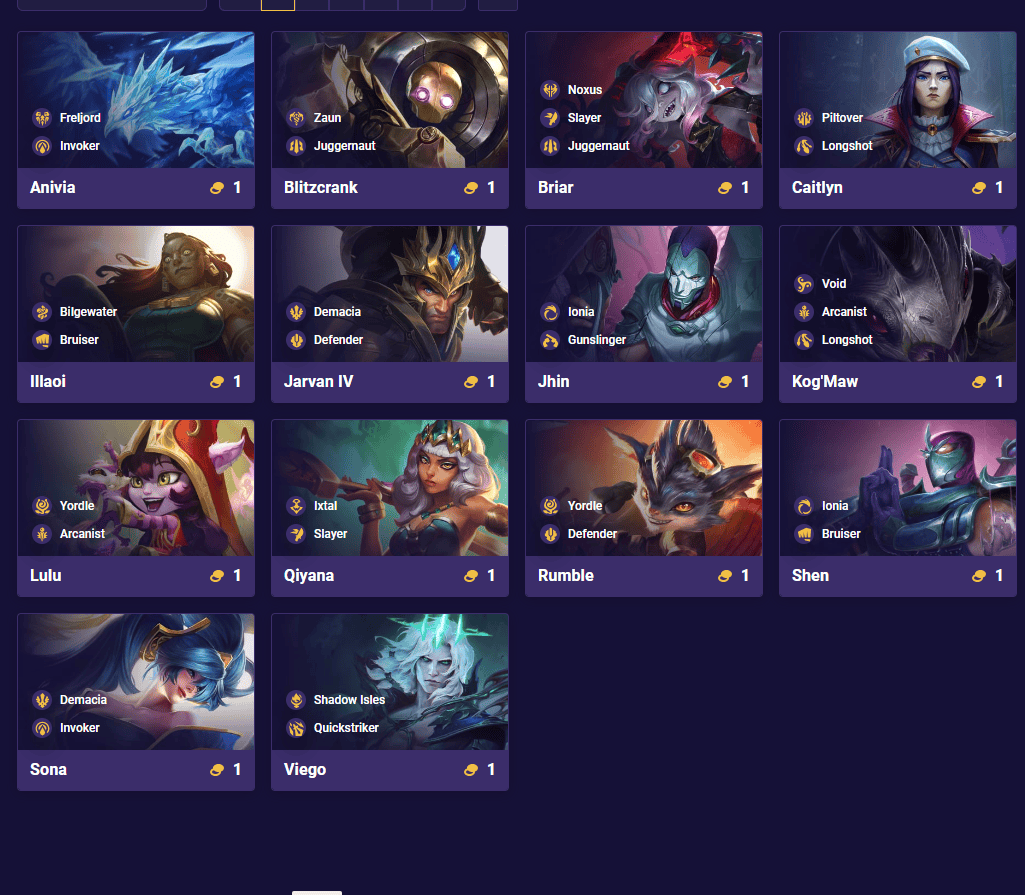This screenshot has width=1025, height=895.
Task: Click the Quickstriker trait label
Action: (346, 728)
